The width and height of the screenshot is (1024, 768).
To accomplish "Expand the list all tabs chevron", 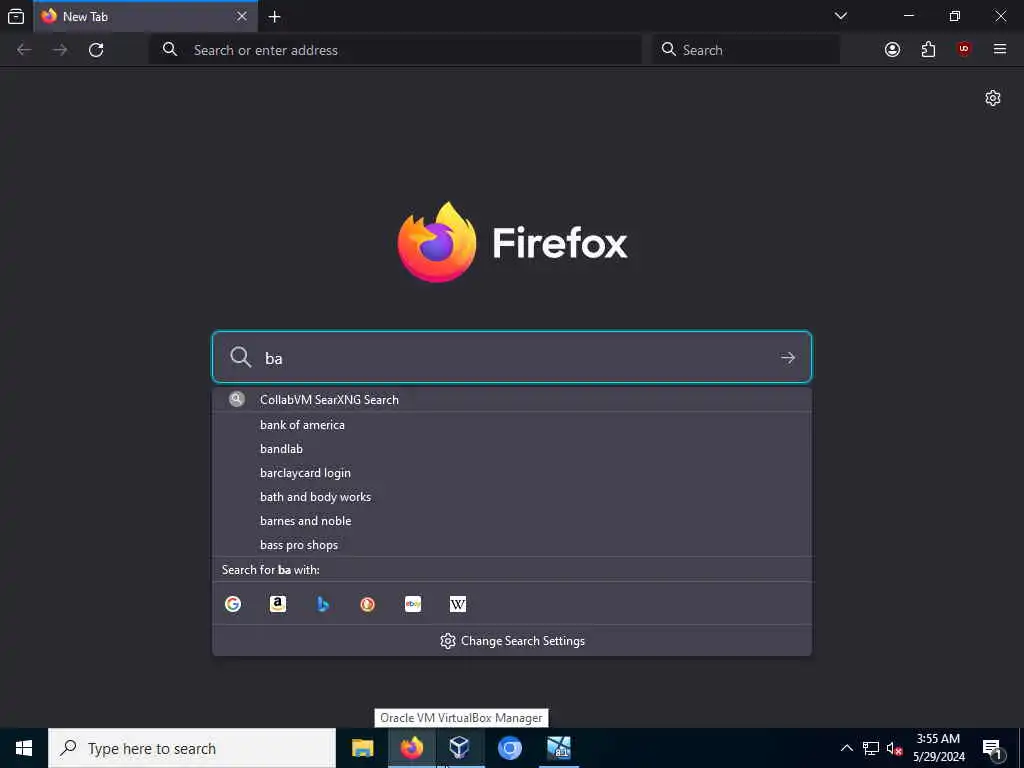I will pyautogui.click(x=841, y=16).
